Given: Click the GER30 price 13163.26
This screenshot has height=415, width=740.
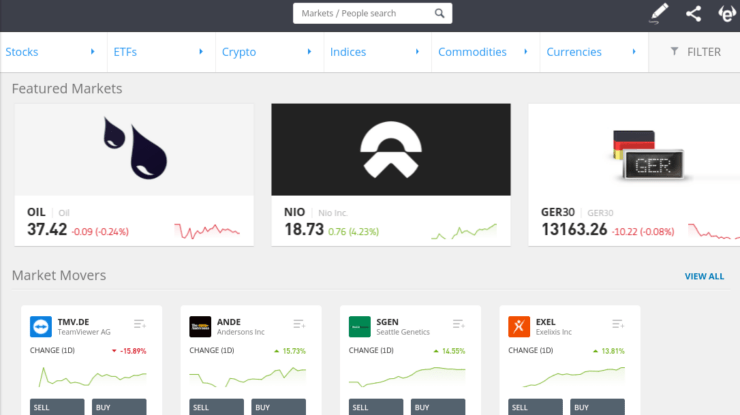Looking at the screenshot, I should click(574, 229).
